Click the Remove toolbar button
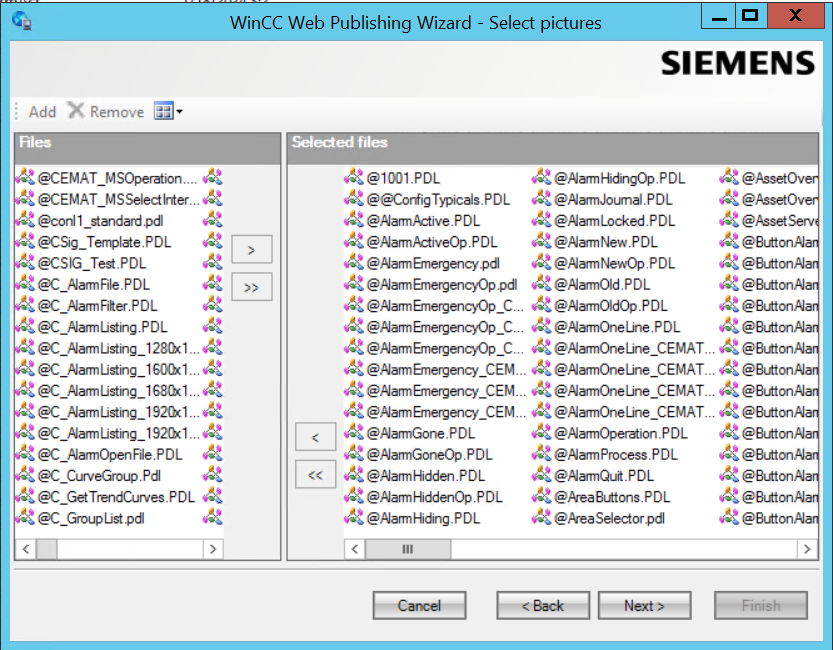The width and height of the screenshot is (833, 650). pos(106,112)
